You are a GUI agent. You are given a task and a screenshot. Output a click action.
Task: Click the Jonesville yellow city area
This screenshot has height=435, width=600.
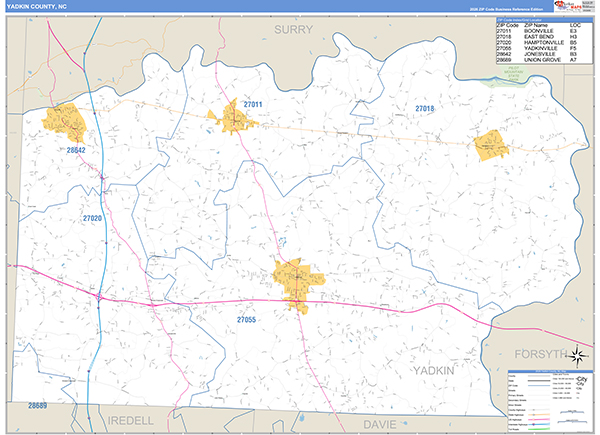tap(64, 121)
